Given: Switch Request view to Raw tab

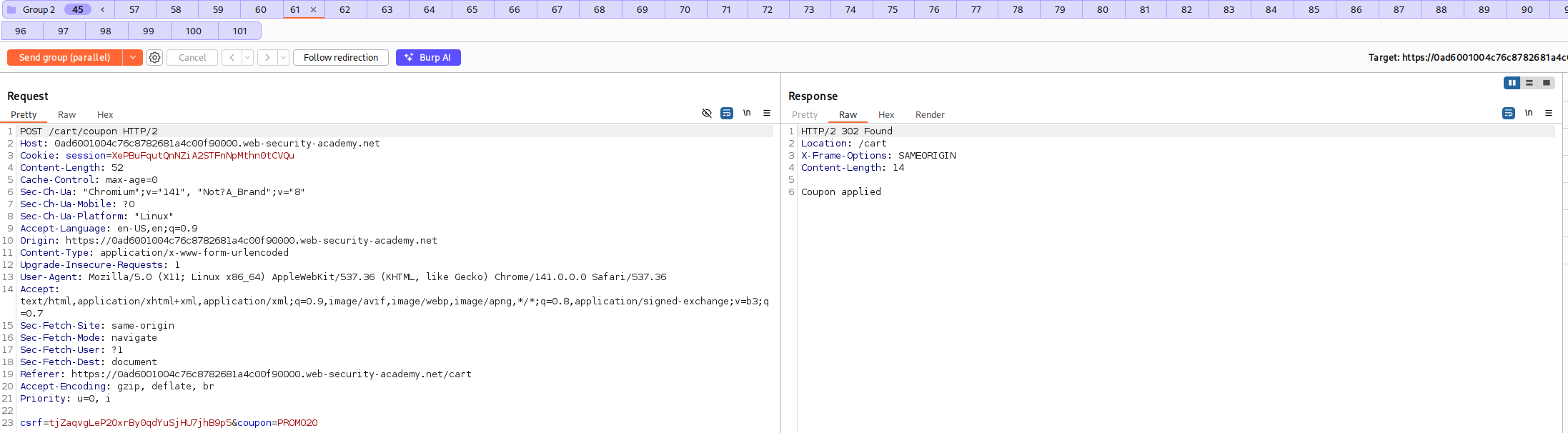Looking at the screenshot, I should [66, 114].
